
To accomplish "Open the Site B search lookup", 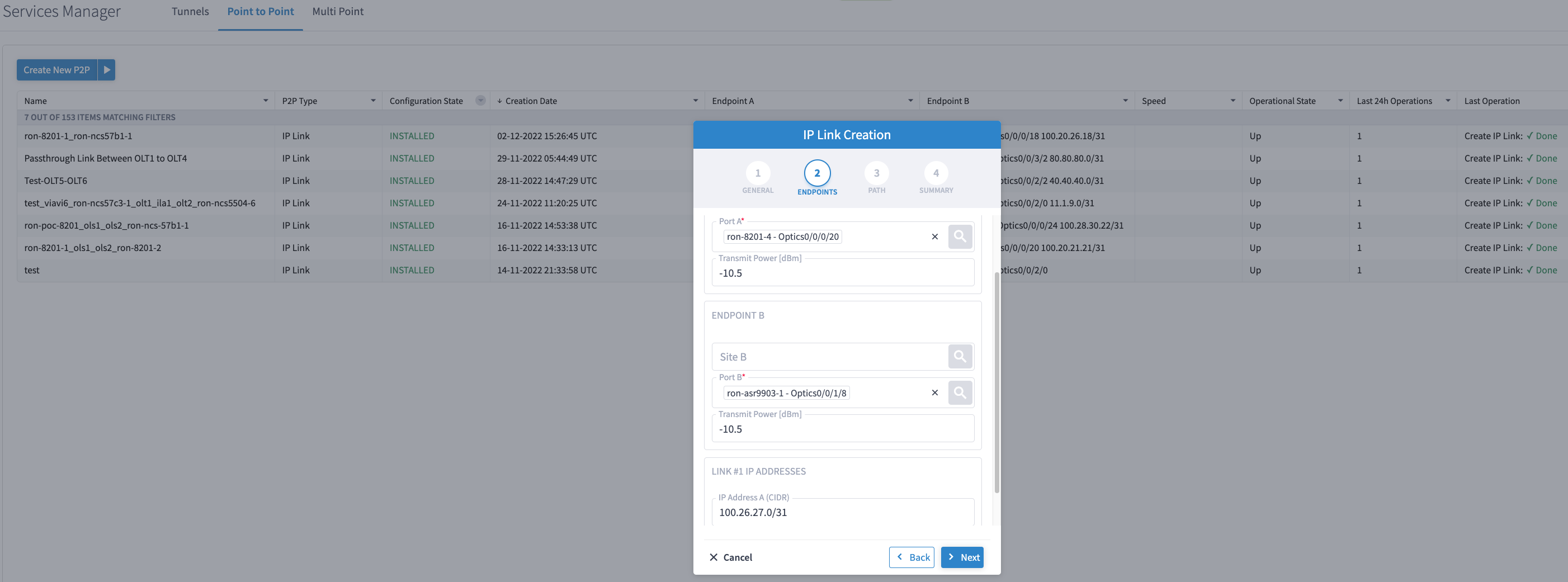I will click(961, 356).
